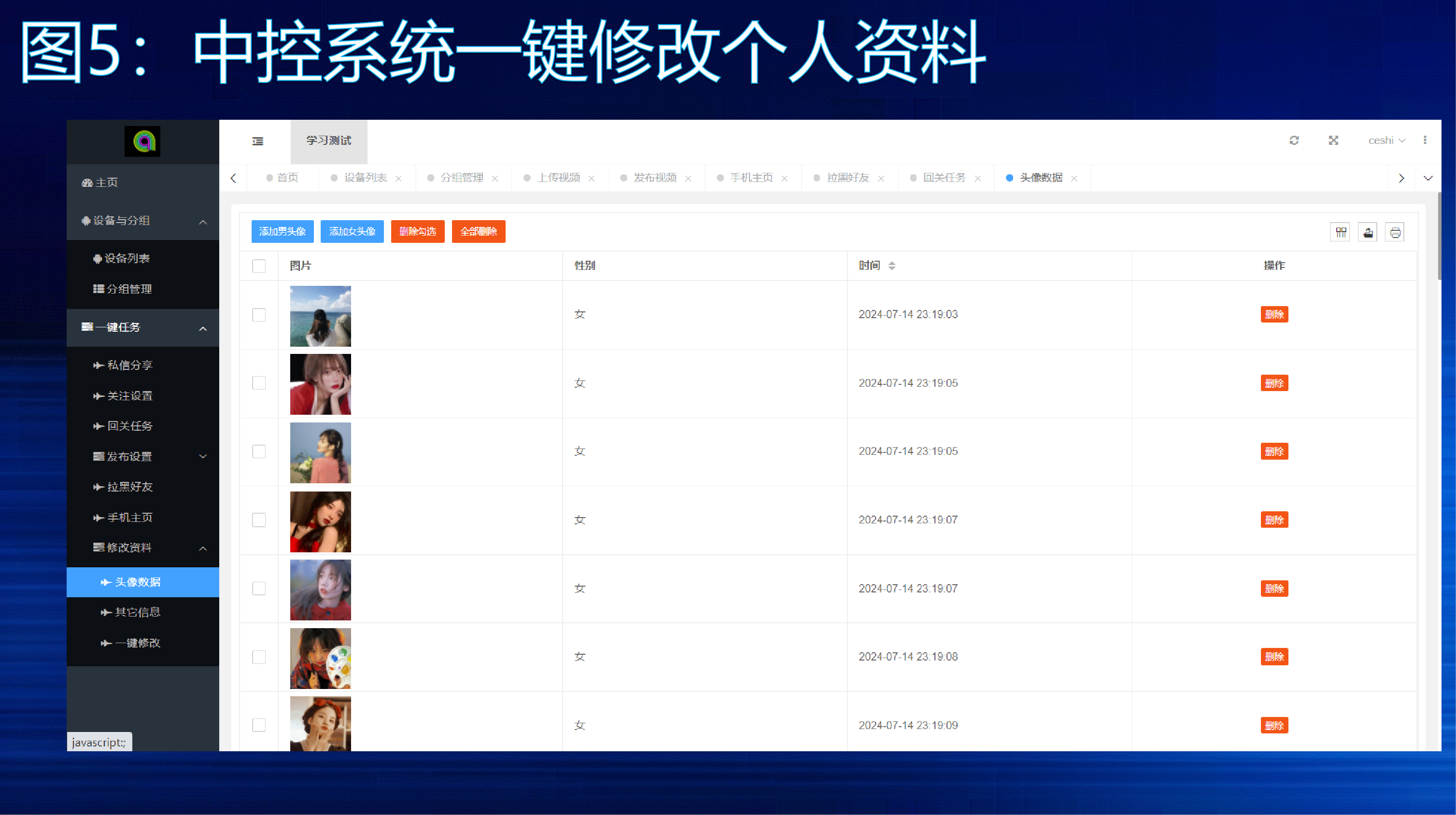Viewport: 1456px width, 815px height.
Task: Click the 添加女头像 button
Action: (x=352, y=231)
